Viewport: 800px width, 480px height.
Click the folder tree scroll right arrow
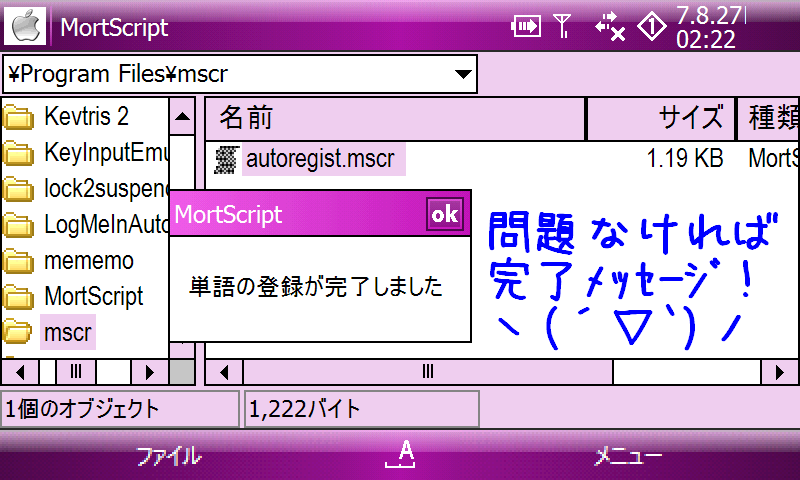pyautogui.click(x=149, y=372)
